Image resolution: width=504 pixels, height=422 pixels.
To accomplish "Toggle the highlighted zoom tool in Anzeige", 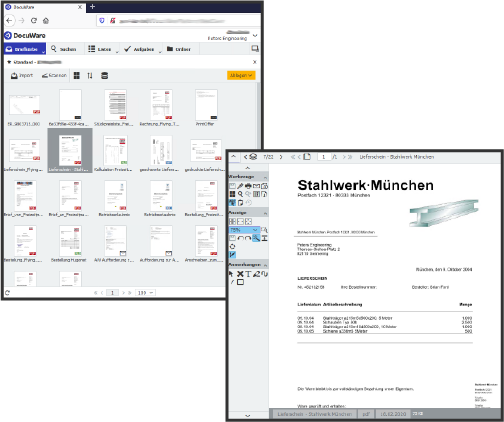I will [x=256, y=238].
